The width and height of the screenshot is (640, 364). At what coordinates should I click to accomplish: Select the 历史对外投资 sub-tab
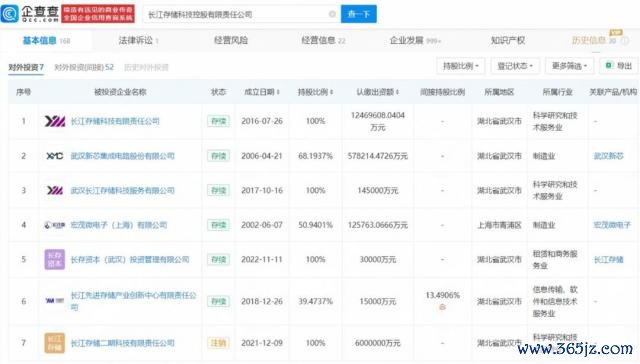pyautogui.click(x=146, y=67)
